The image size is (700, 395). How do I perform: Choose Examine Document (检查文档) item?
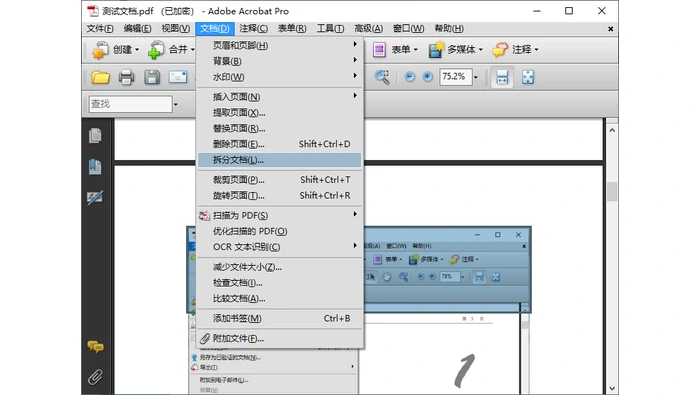point(279,283)
